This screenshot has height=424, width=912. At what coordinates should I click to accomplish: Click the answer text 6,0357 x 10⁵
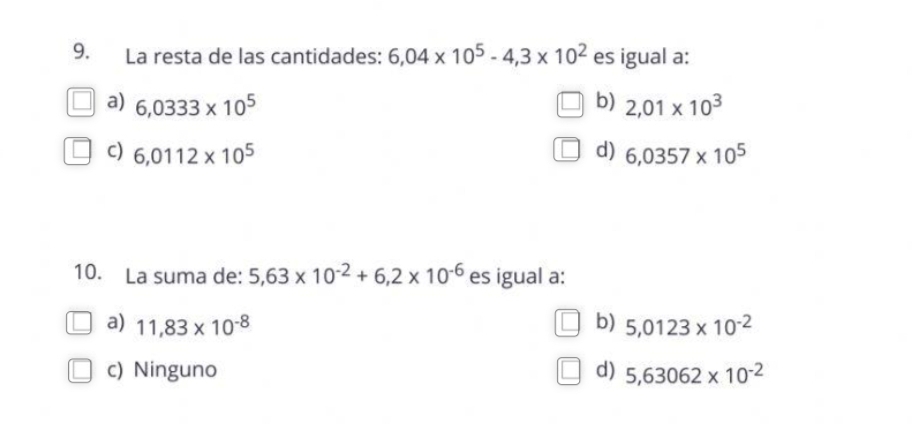[x=686, y=155]
